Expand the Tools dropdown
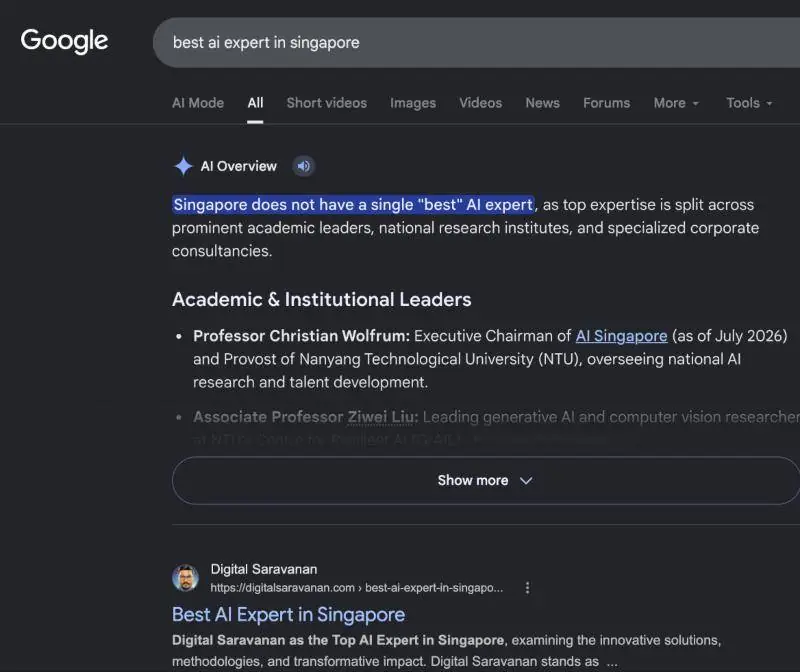Image resolution: width=800 pixels, height=672 pixels. pyautogui.click(x=749, y=103)
